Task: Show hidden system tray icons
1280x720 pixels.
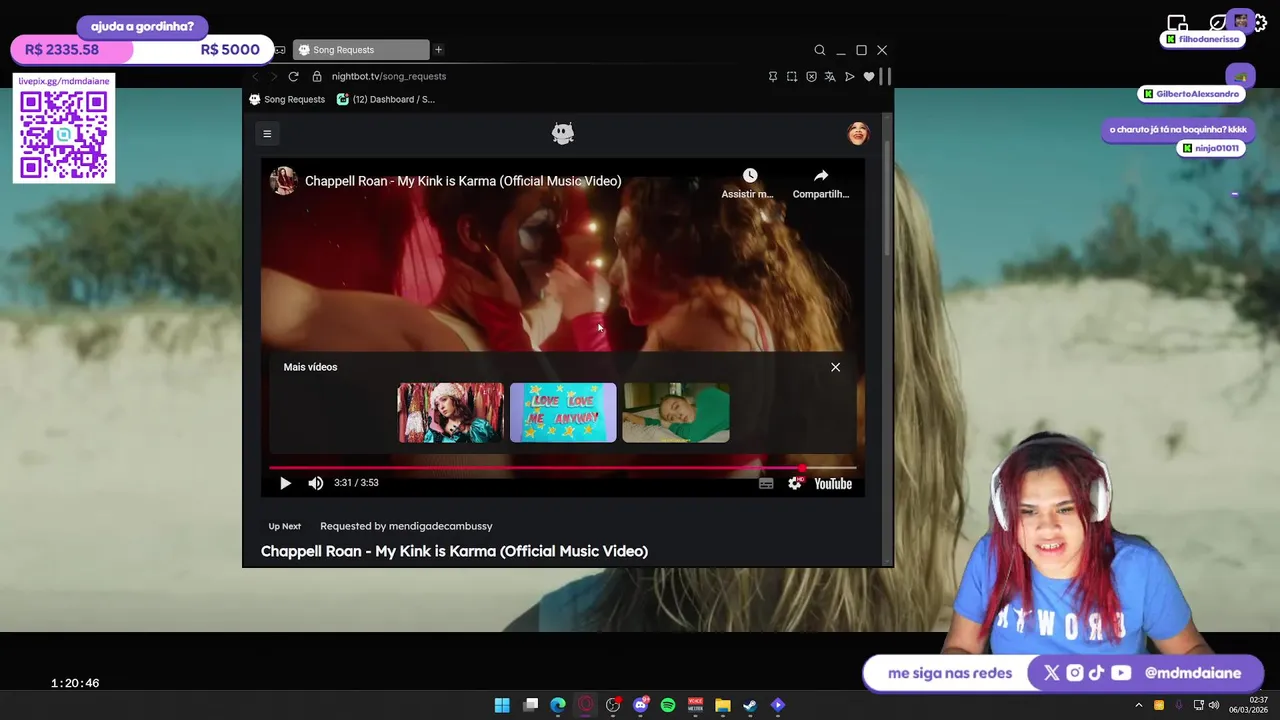Action: point(1138,705)
